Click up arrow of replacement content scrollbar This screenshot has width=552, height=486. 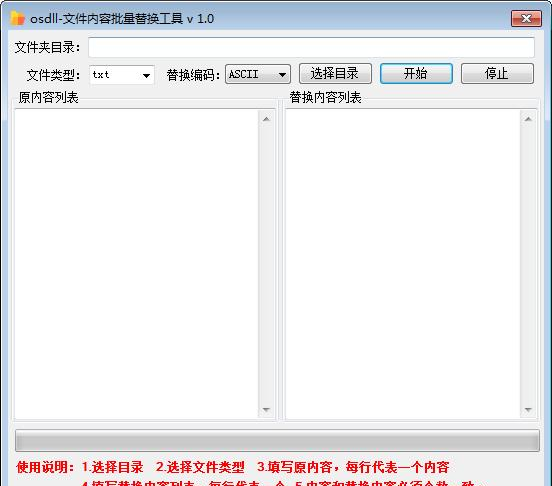click(x=528, y=119)
